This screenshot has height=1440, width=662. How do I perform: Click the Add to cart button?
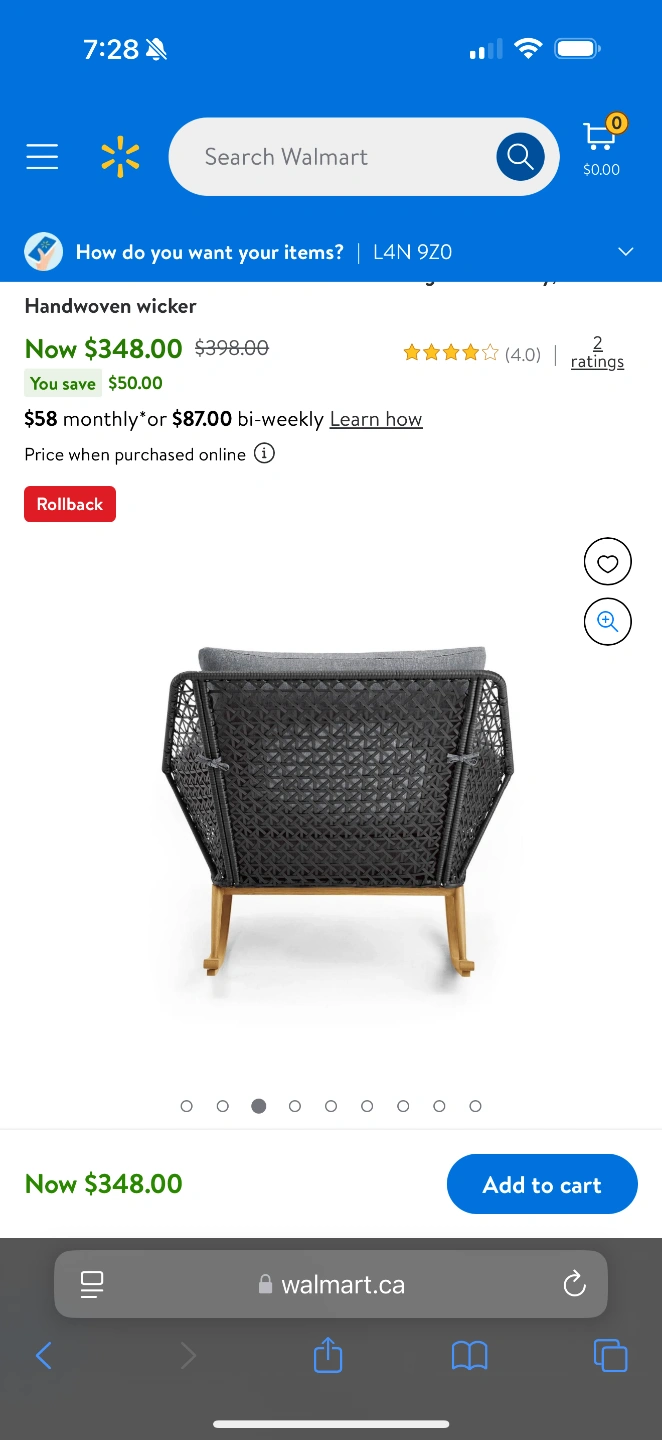click(x=542, y=1184)
